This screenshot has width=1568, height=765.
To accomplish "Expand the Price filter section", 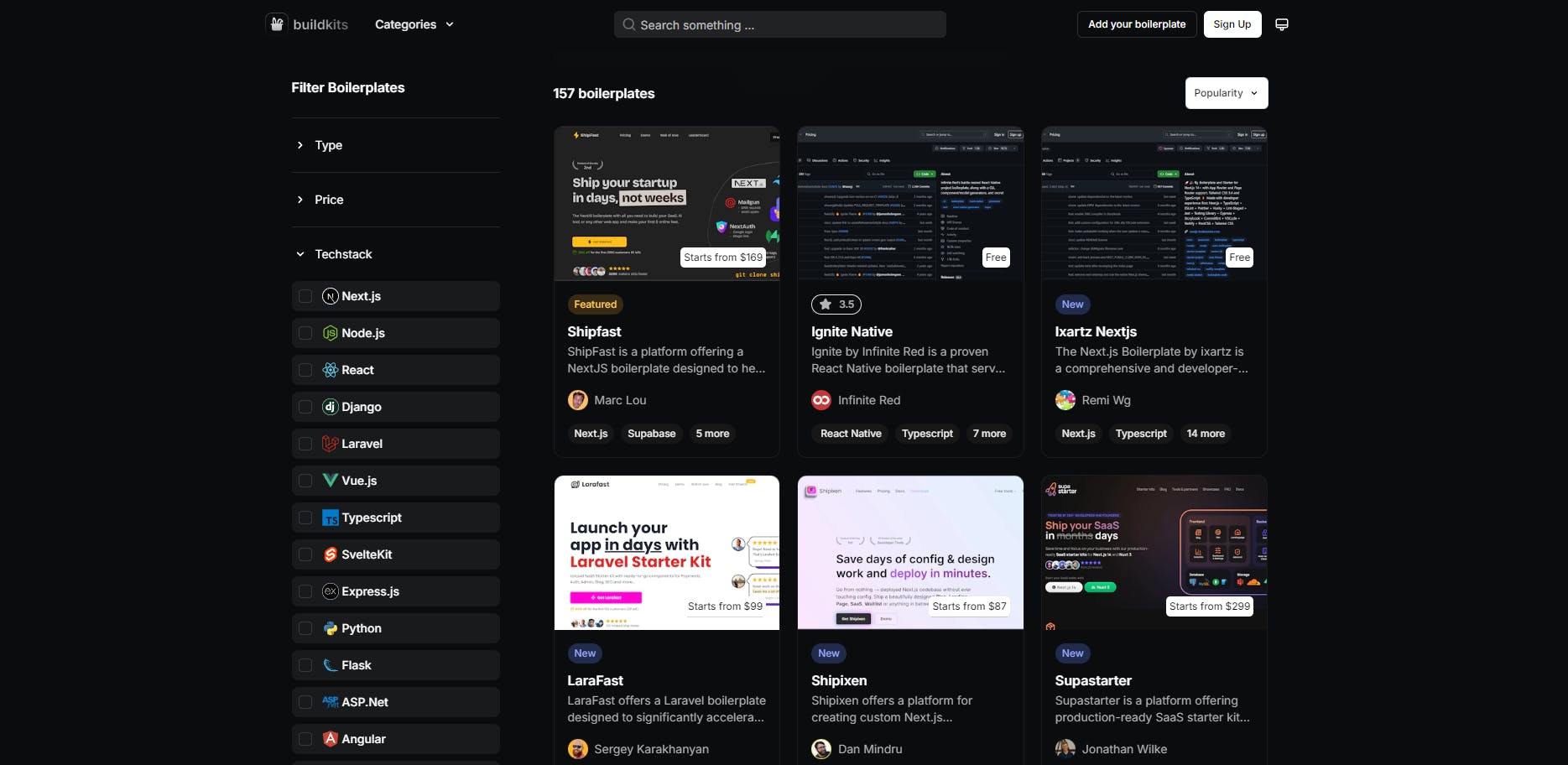I will click(328, 200).
